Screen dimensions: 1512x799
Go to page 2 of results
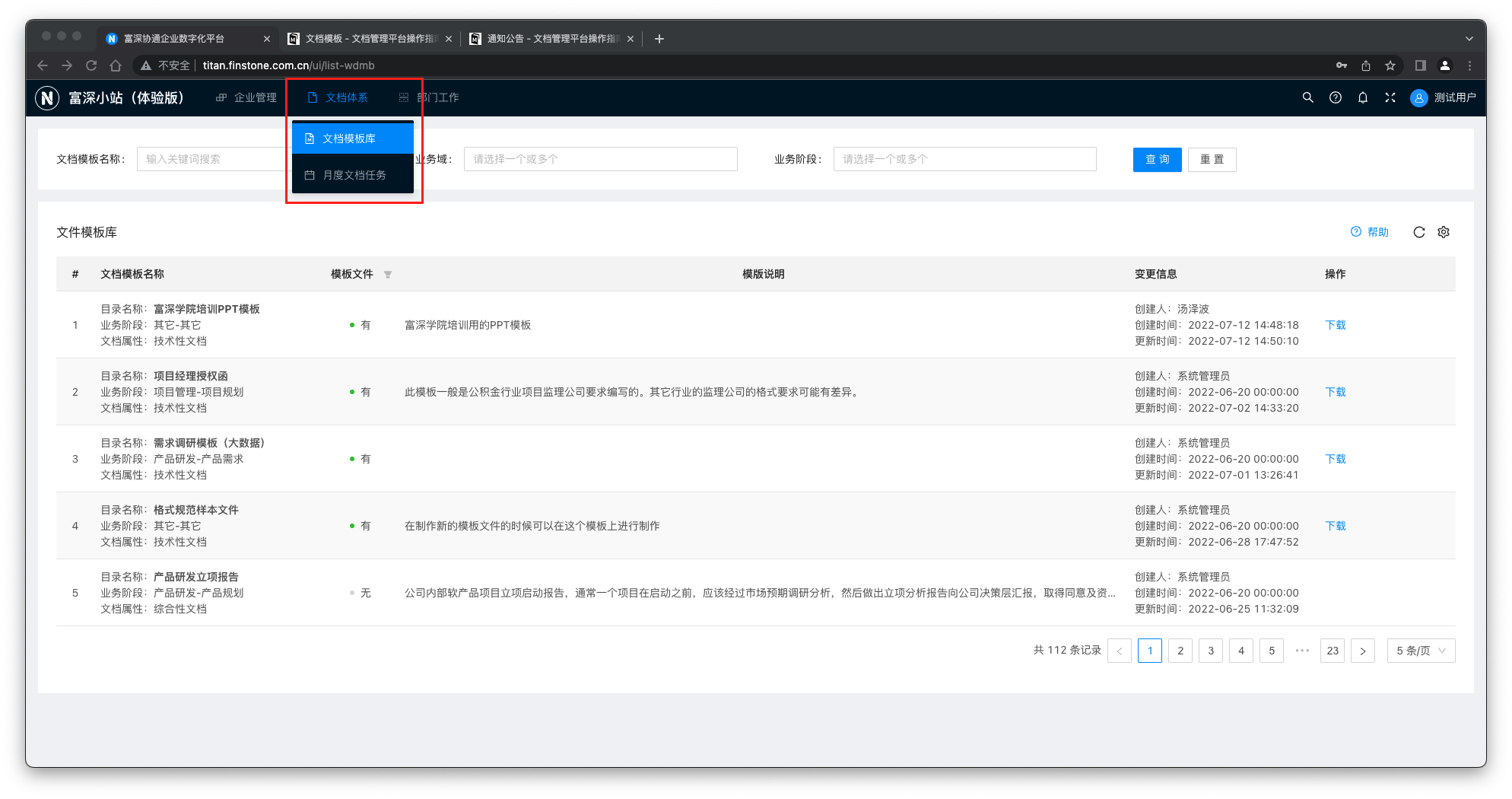1180,651
